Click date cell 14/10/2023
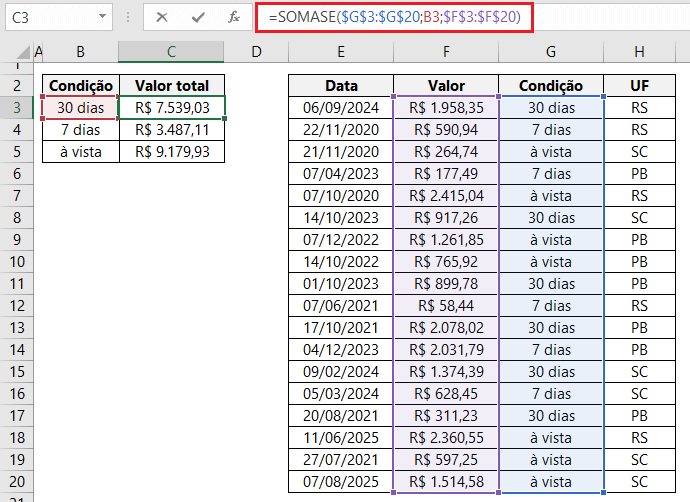 pos(341,217)
